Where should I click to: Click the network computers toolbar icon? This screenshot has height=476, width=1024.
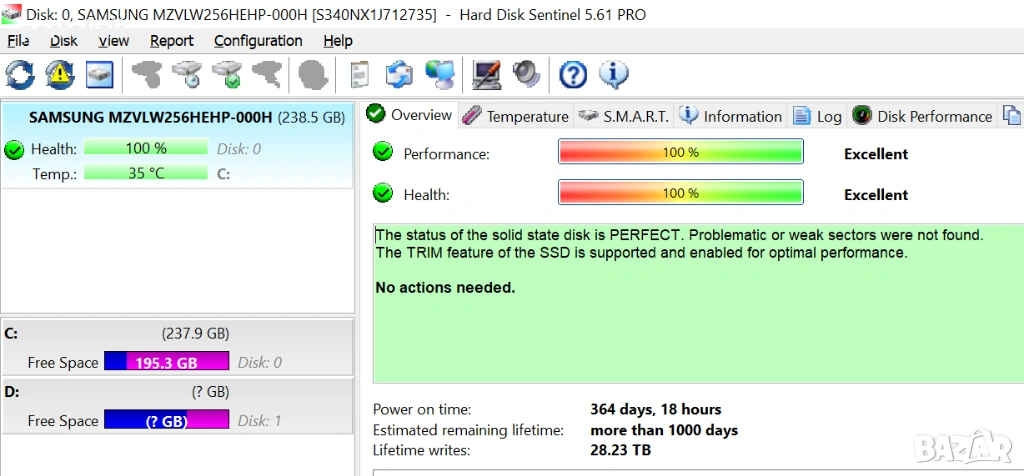tap(439, 74)
